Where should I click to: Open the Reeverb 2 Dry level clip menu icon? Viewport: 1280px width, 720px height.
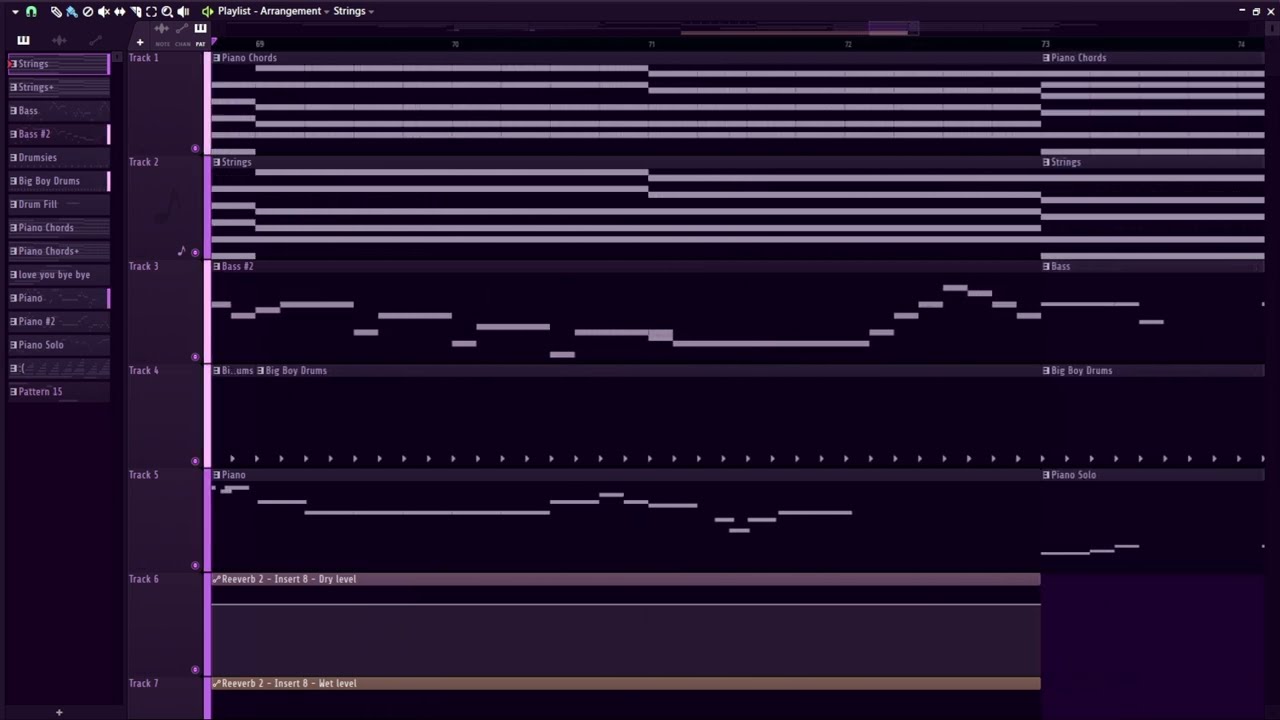pos(216,579)
